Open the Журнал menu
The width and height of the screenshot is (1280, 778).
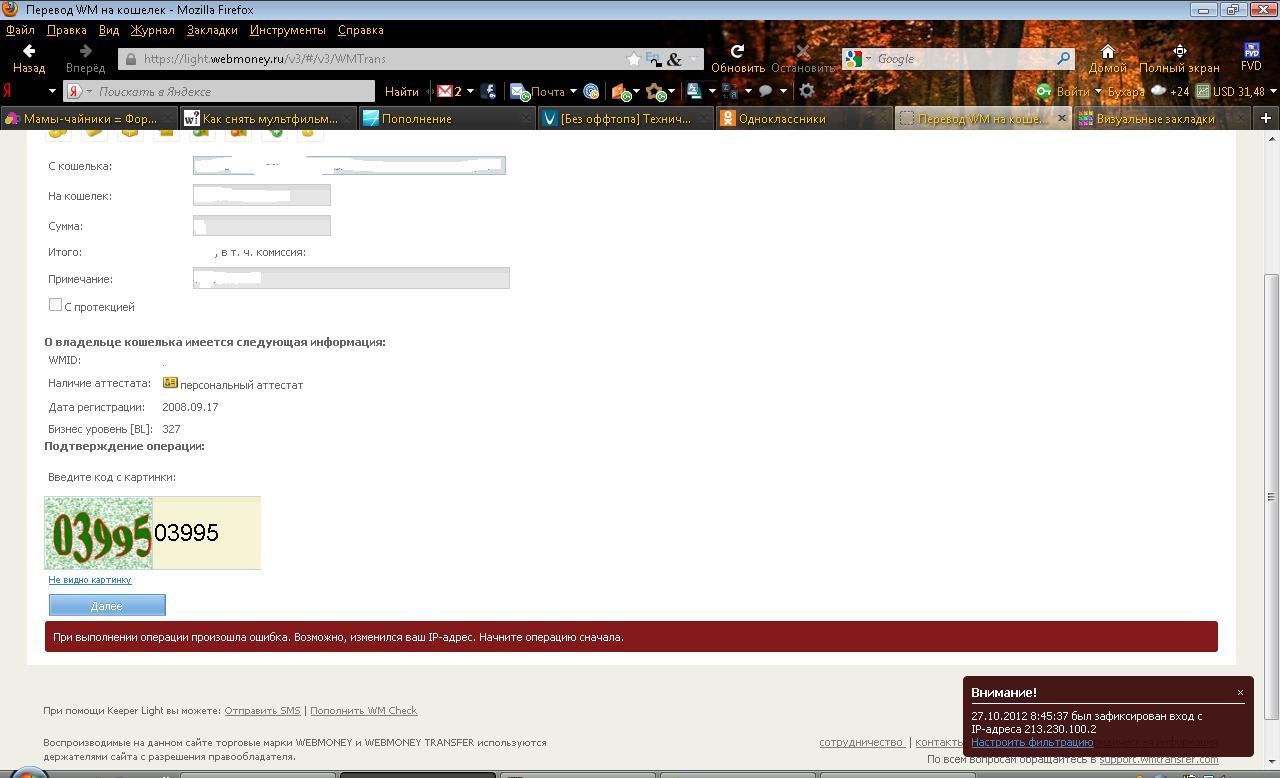click(x=152, y=30)
